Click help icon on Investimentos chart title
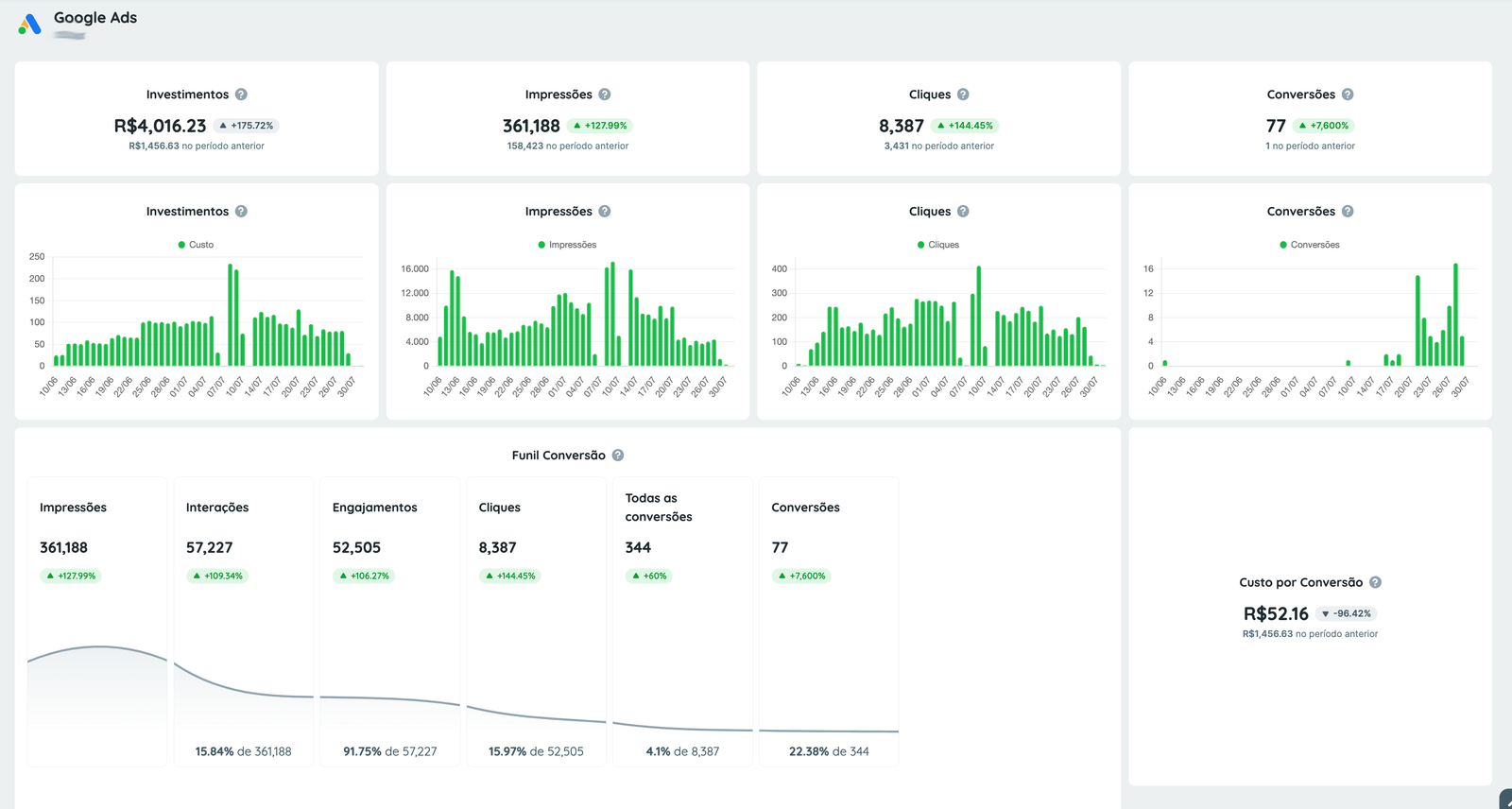The height and width of the screenshot is (809, 1512). tap(241, 212)
